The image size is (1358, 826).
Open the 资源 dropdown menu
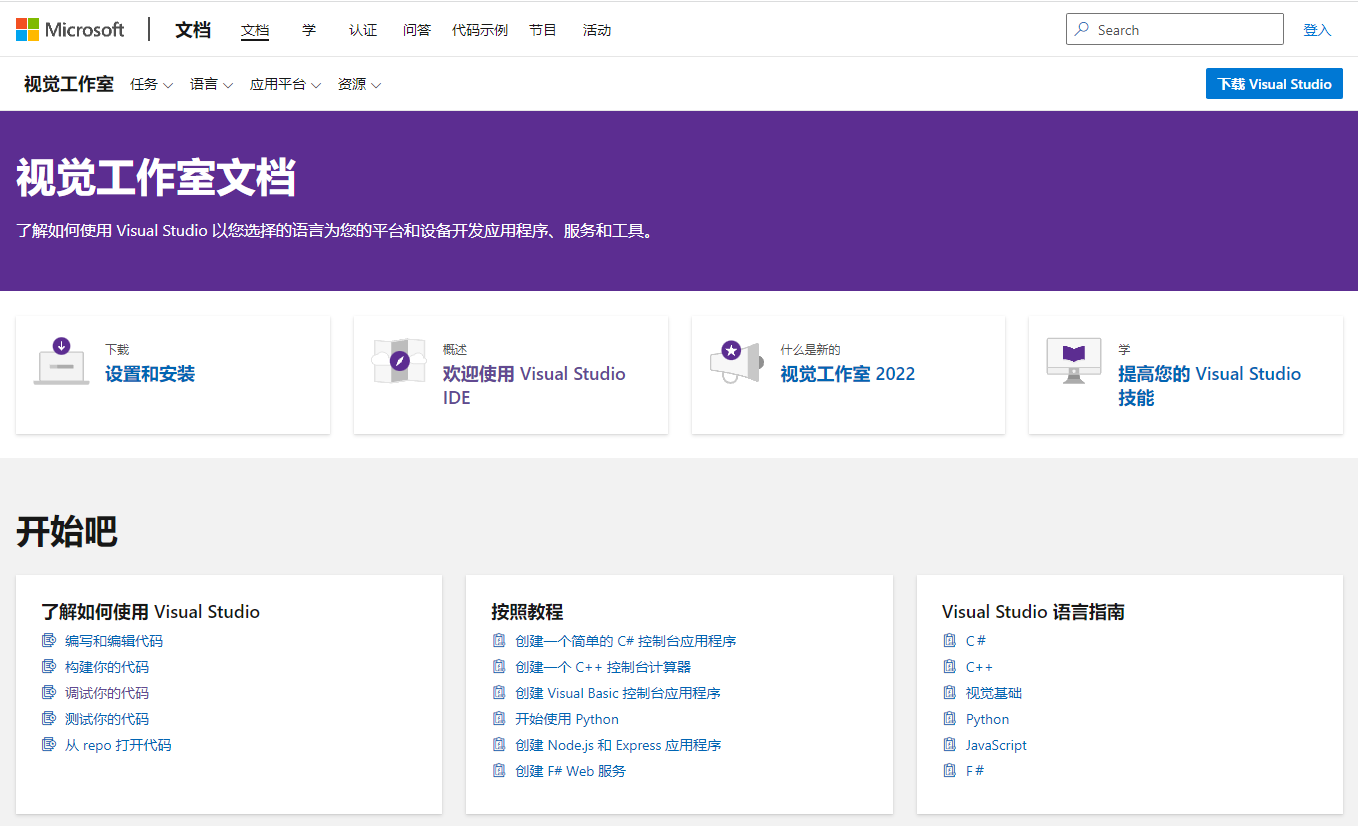(359, 85)
